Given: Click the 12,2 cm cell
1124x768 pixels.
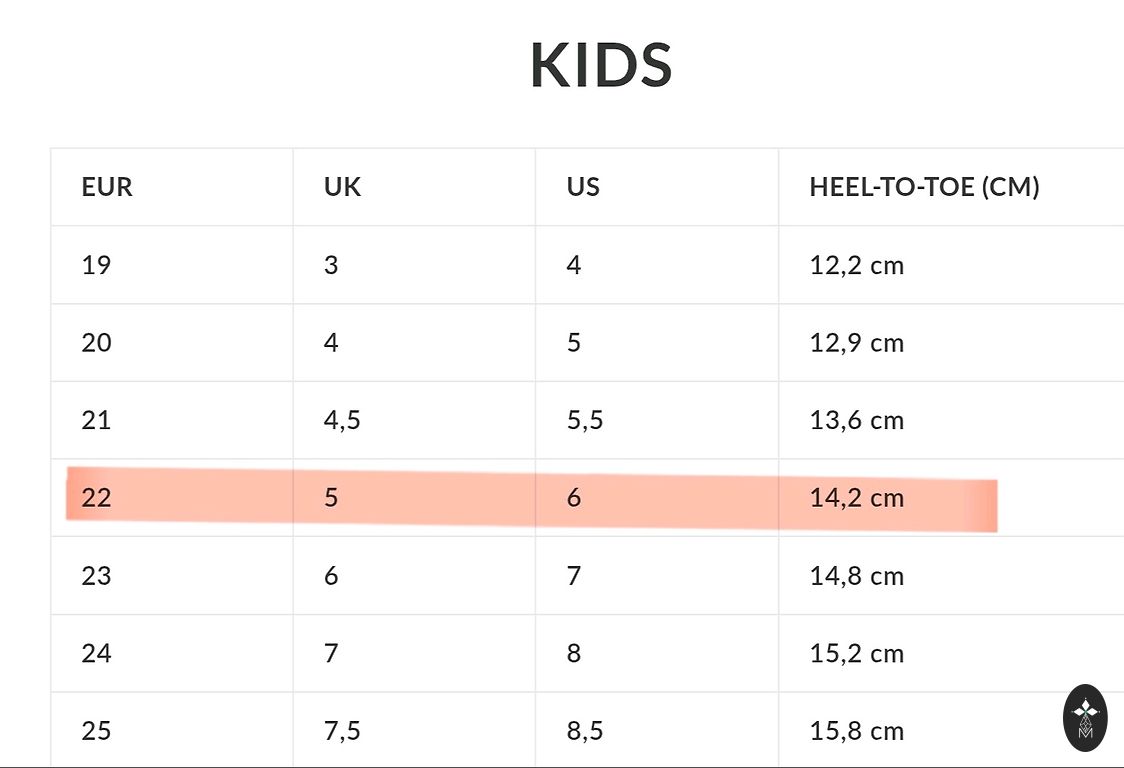Looking at the screenshot, I should (x=856, y=265).
